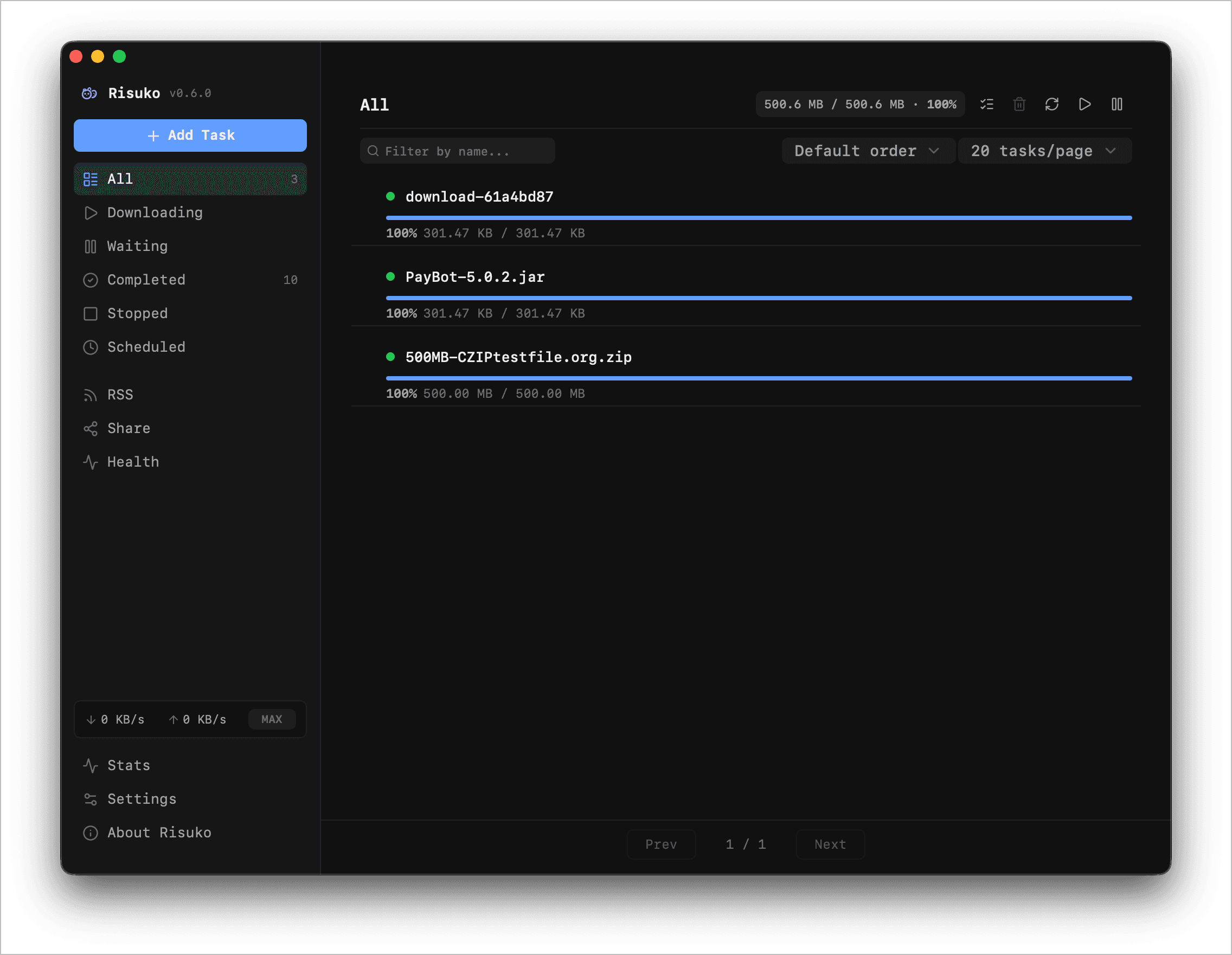The image size is (1232, 955).
Task: Click the v0.6.0 version label
Action: click(191, 94)
